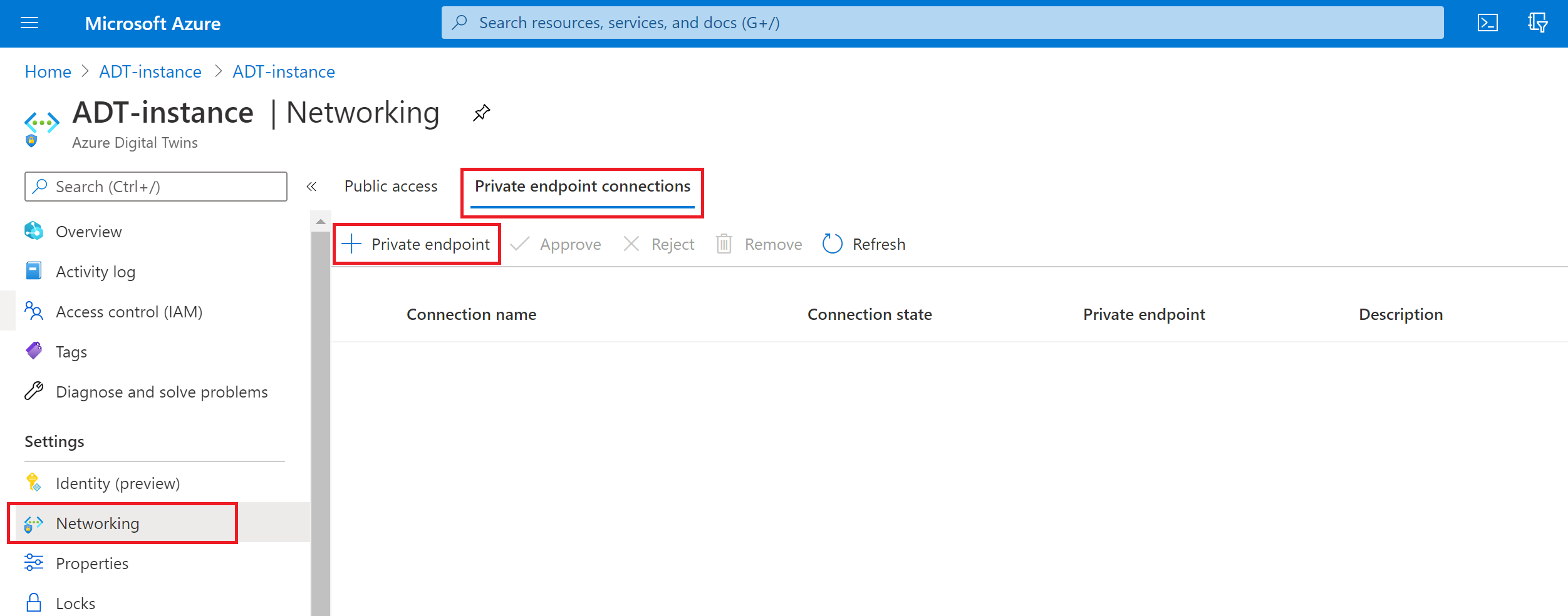Click sidebar scrollbar up arrow
The width and height of the screenshot is (1568, 616).
click(x=321, y=222)
